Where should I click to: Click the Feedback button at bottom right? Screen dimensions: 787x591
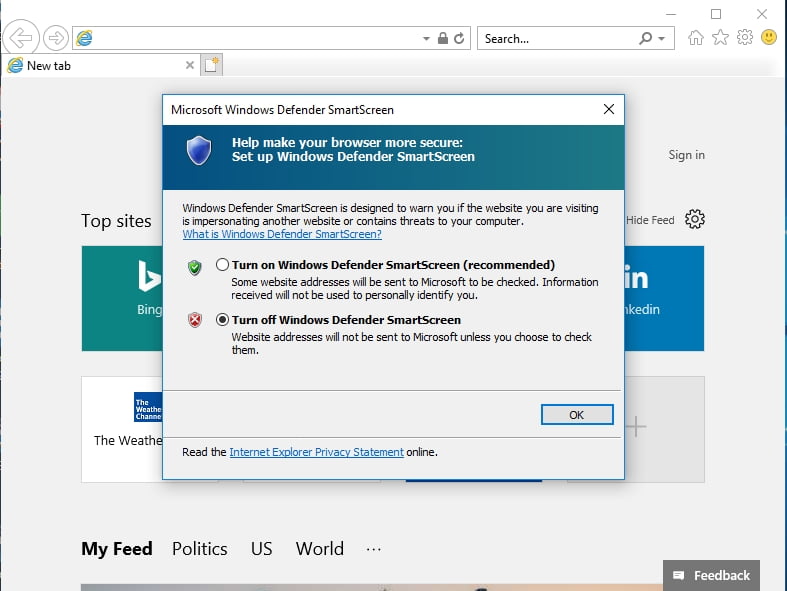(711, 575)
